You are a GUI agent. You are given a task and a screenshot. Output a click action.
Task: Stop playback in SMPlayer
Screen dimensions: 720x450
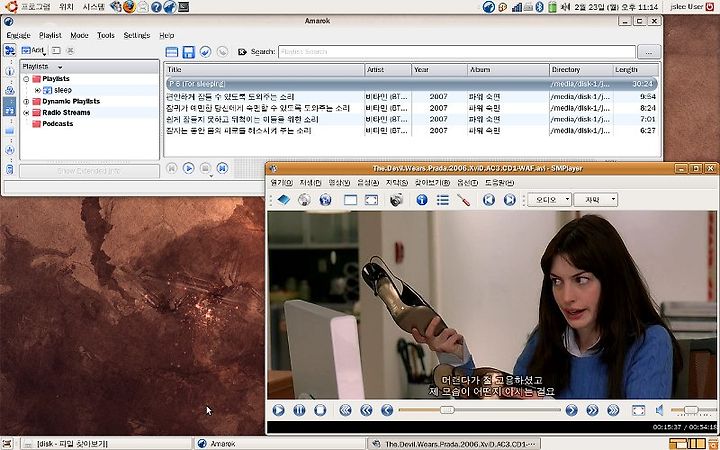320,410
